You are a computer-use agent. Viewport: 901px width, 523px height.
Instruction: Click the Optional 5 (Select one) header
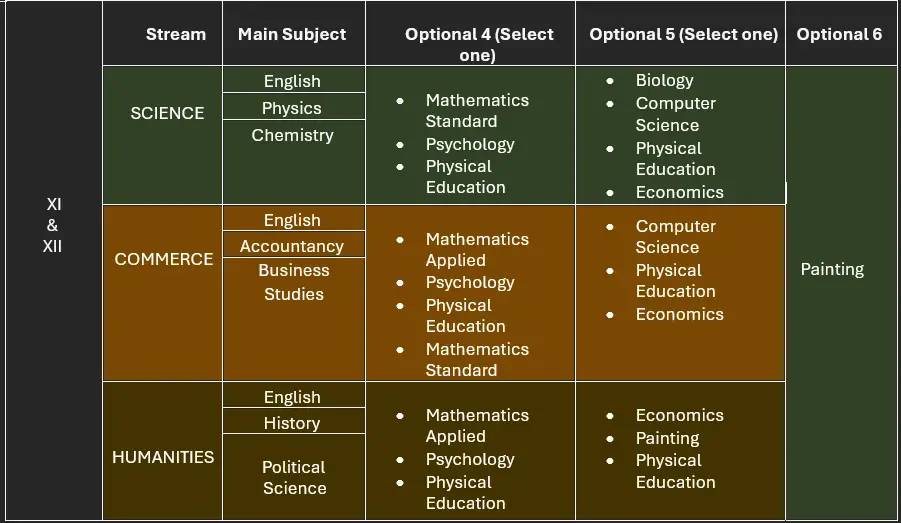683,34
